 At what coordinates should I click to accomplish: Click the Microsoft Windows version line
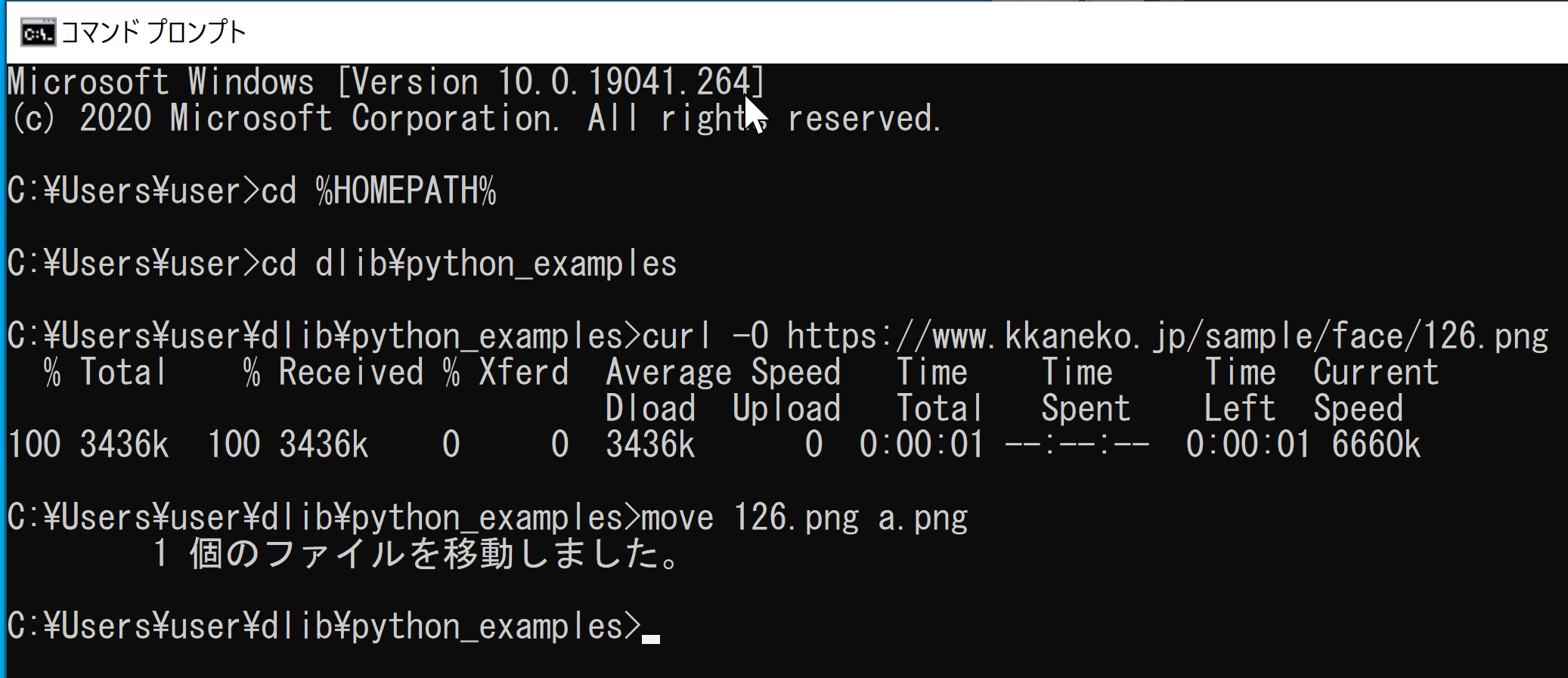coord(386,82)
